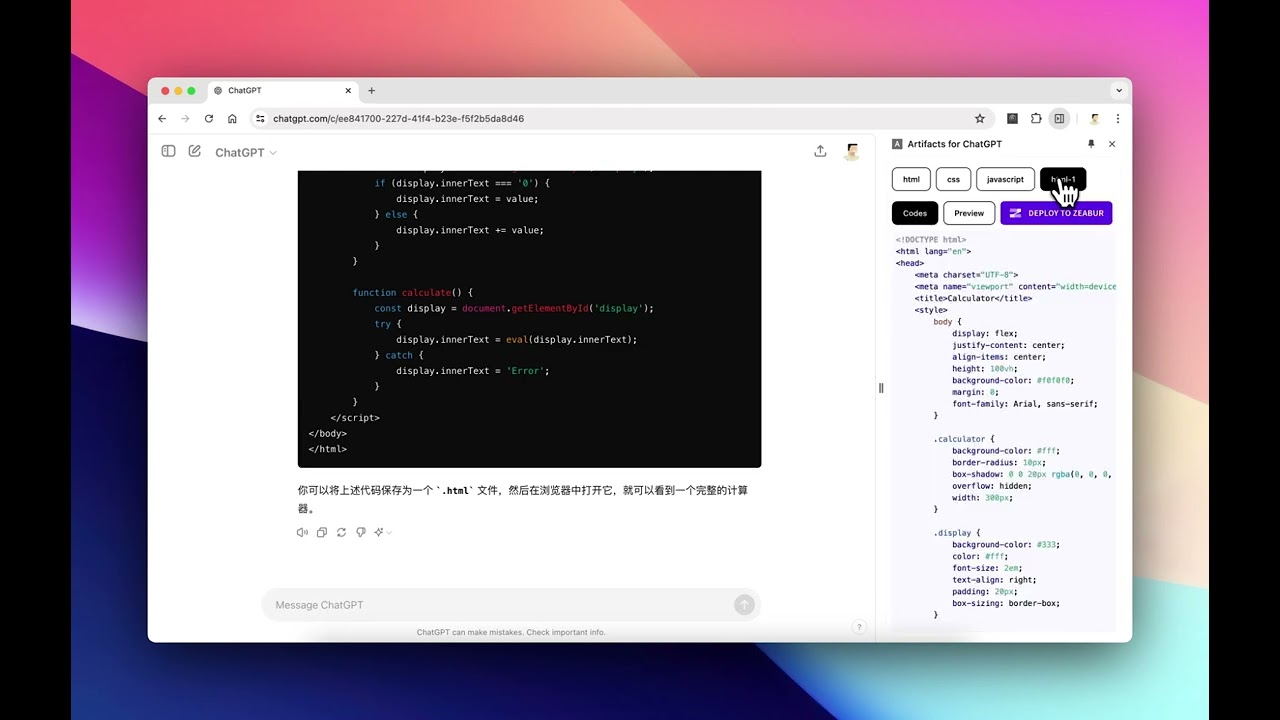Screen dimensions: 1280x720
Task: Switch to the Preview view
Action: click(x=969, y=213)
